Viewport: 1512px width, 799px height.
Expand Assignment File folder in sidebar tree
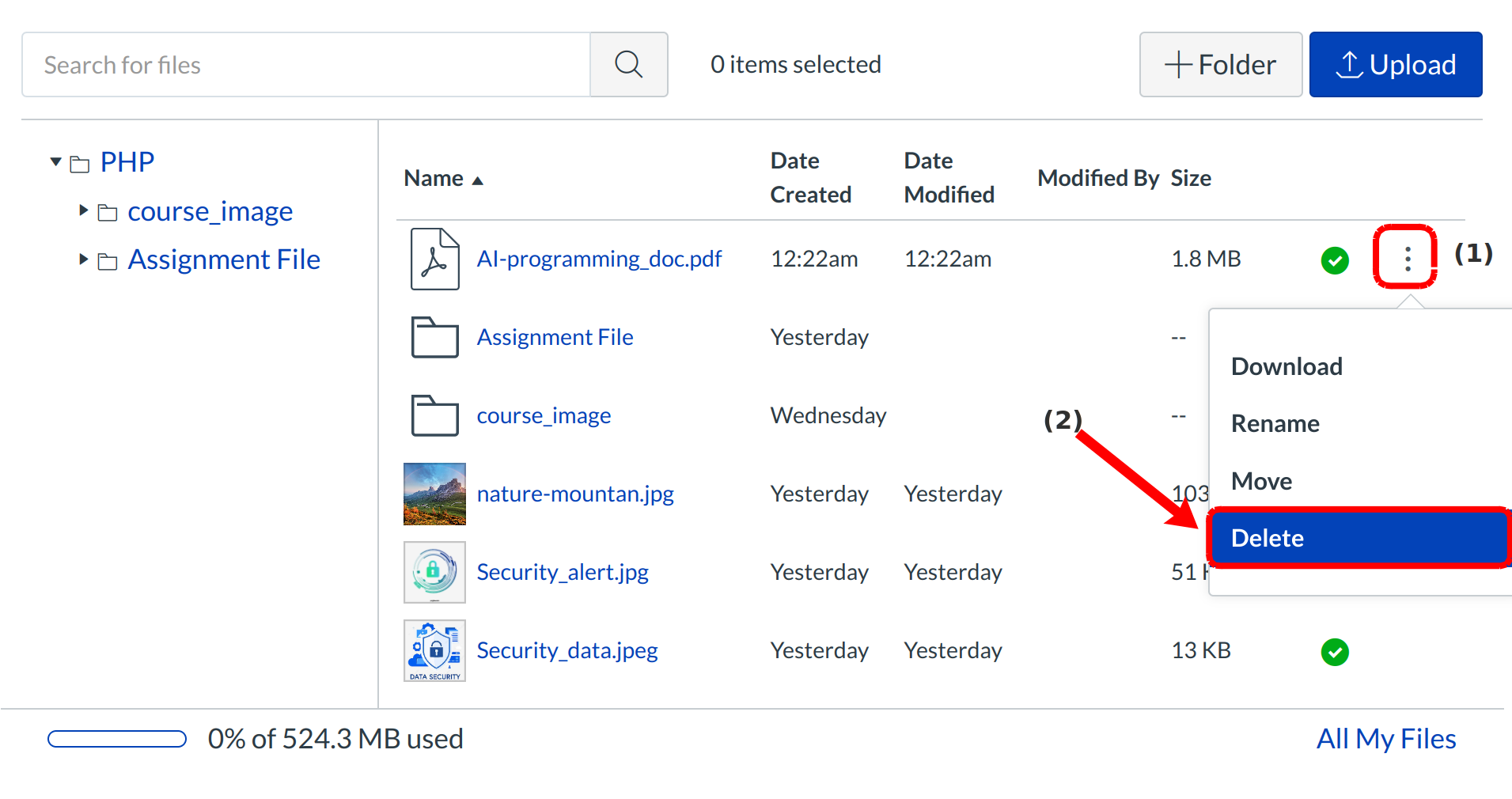[83, 259]
